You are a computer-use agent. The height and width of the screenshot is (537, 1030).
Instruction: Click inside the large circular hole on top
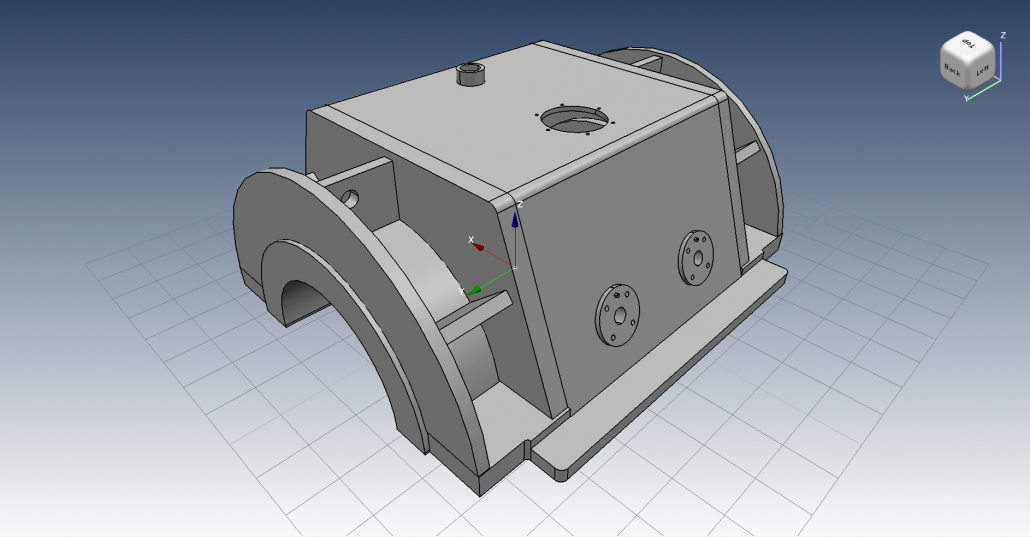click(575, 119)
